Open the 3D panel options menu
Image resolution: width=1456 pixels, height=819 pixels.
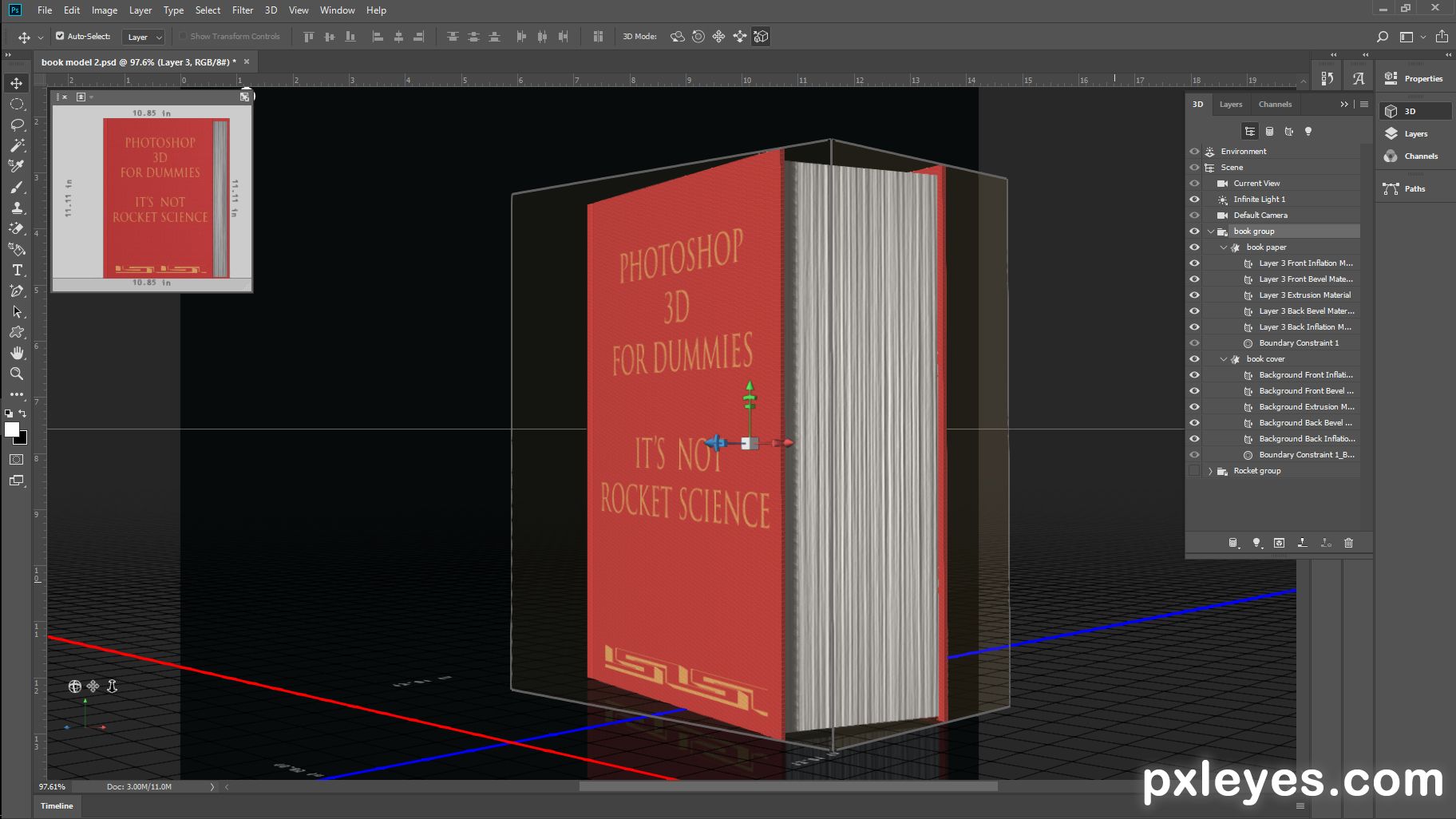pyautogui.click(x=1364, y=105)
